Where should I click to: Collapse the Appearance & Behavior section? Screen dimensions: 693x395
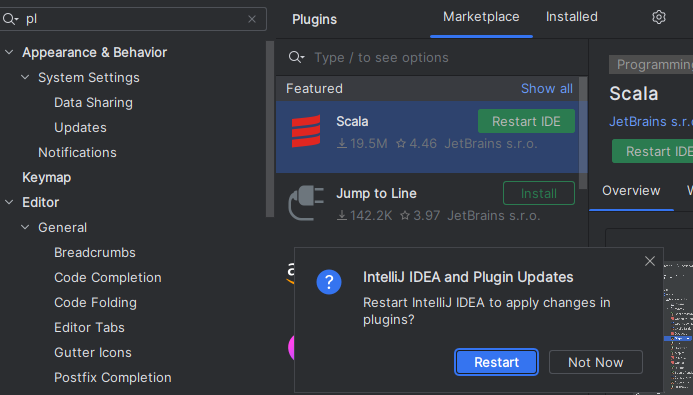click(x=9, y=52)
